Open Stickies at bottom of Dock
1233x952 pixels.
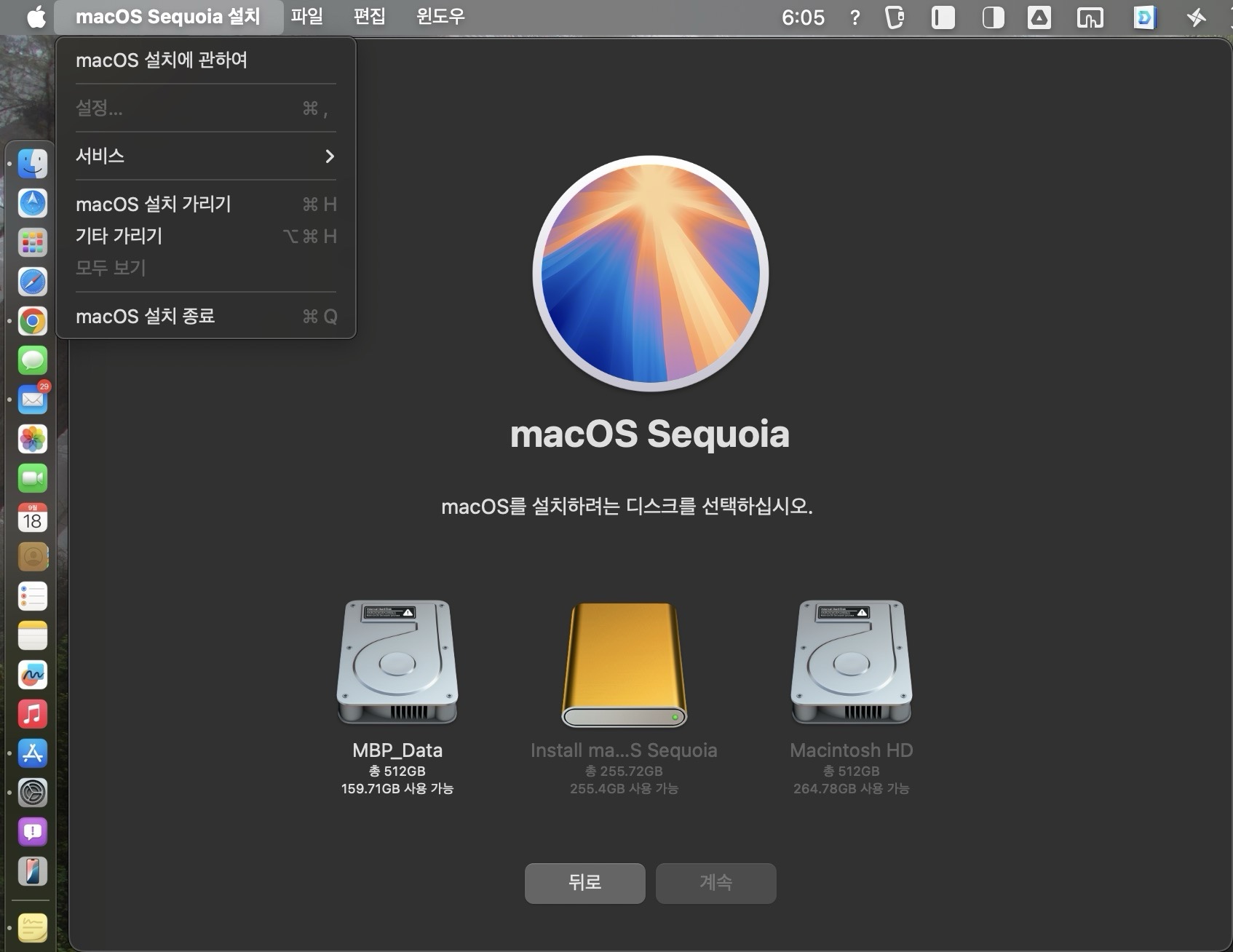(x=33, y=928)
